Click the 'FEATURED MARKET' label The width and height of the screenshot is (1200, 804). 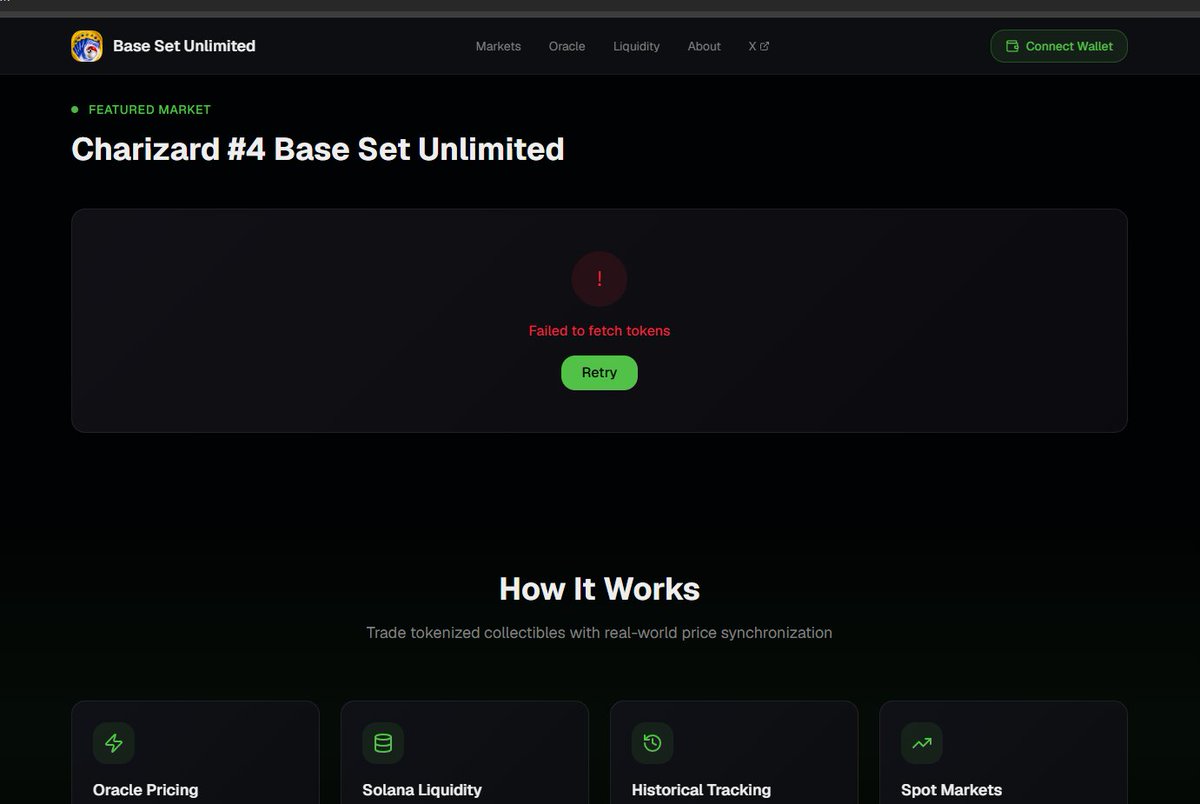150,109
